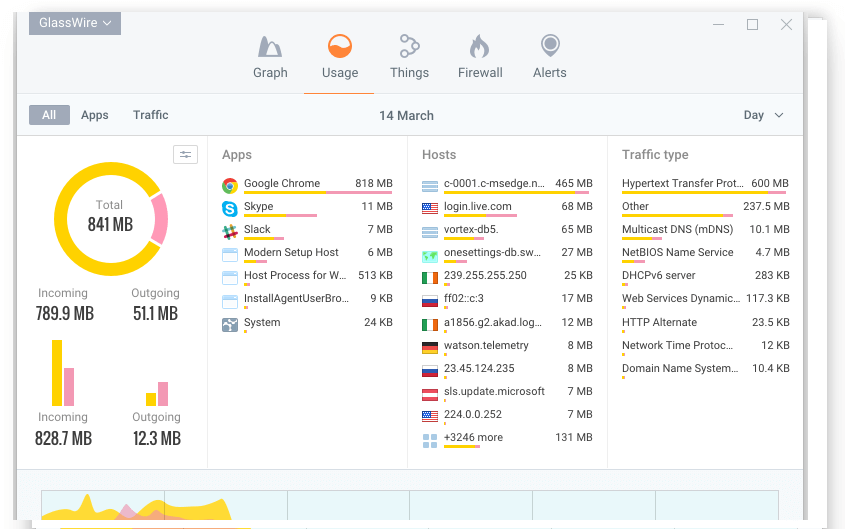
Task: Click the flag icon beside 23.45.124.235
Action: (x=430, y=371)
